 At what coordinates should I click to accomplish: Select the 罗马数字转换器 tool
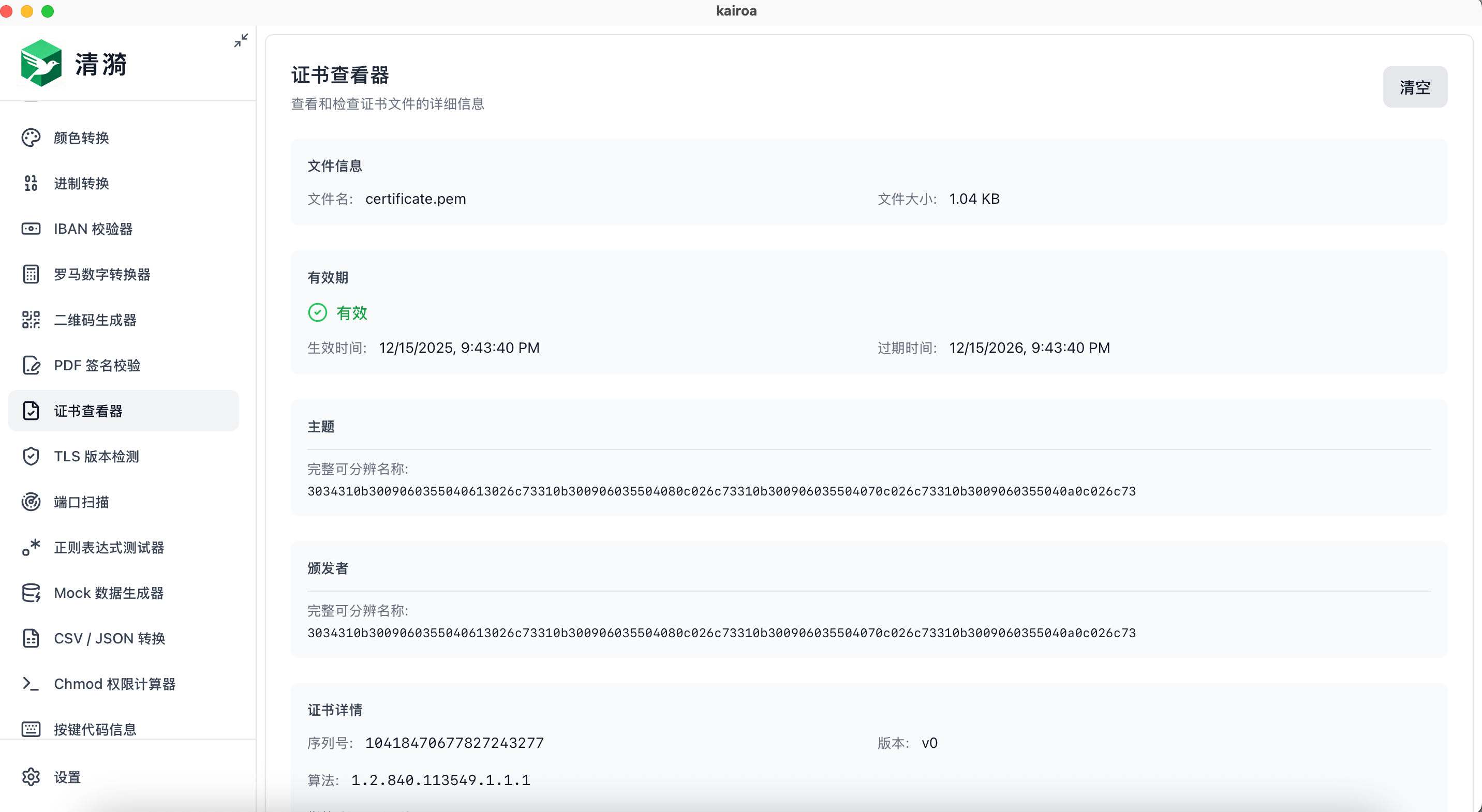(103, 274)
